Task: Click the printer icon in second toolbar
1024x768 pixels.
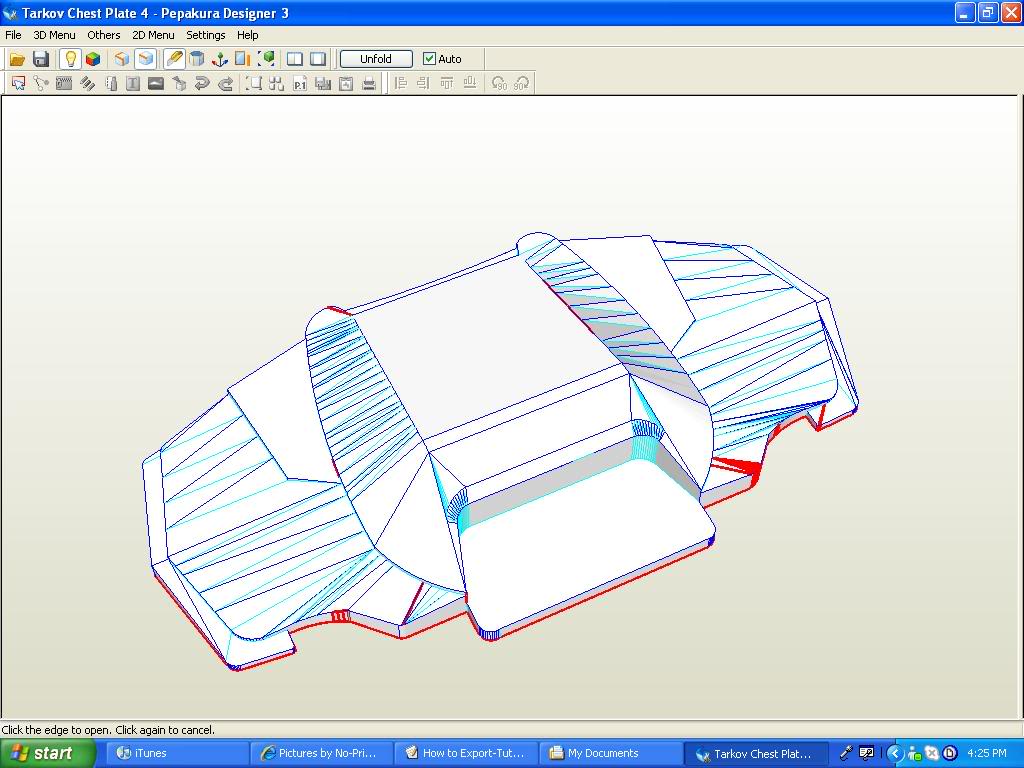Action: click(369, 84)
